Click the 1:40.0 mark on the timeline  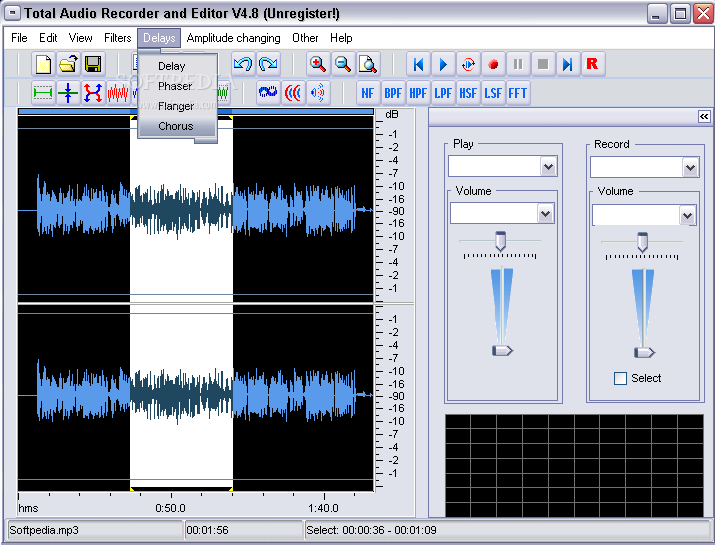click(x=323, y=508)
